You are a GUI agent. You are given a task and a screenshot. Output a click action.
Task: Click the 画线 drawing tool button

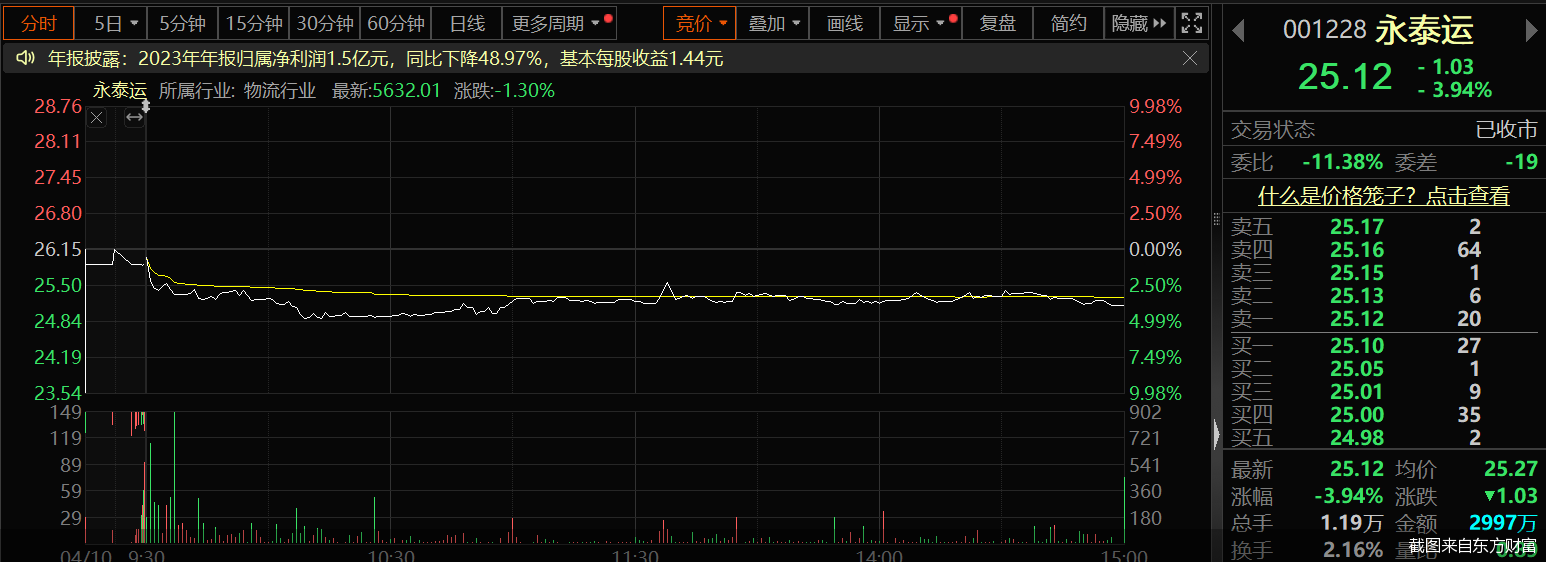pos(845,23)
